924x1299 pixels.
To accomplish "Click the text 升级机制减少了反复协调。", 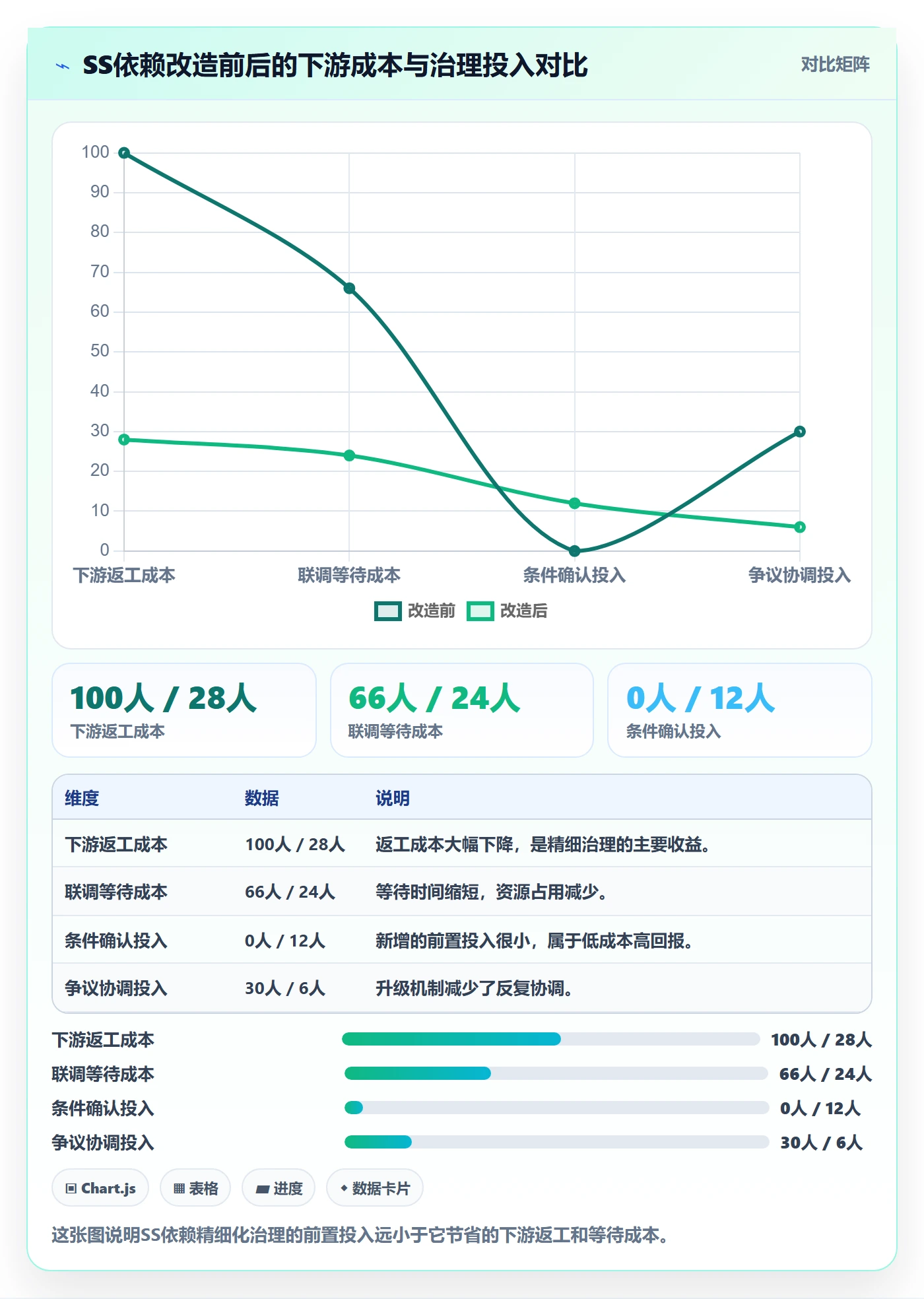I will 475,988.
